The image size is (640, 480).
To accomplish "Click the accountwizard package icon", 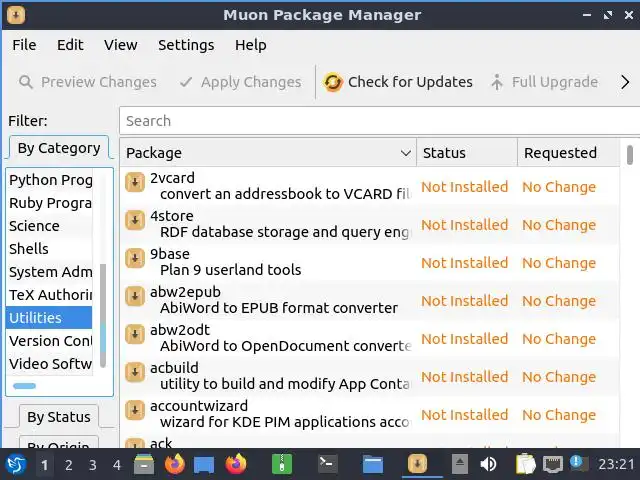I will (135, 411).
